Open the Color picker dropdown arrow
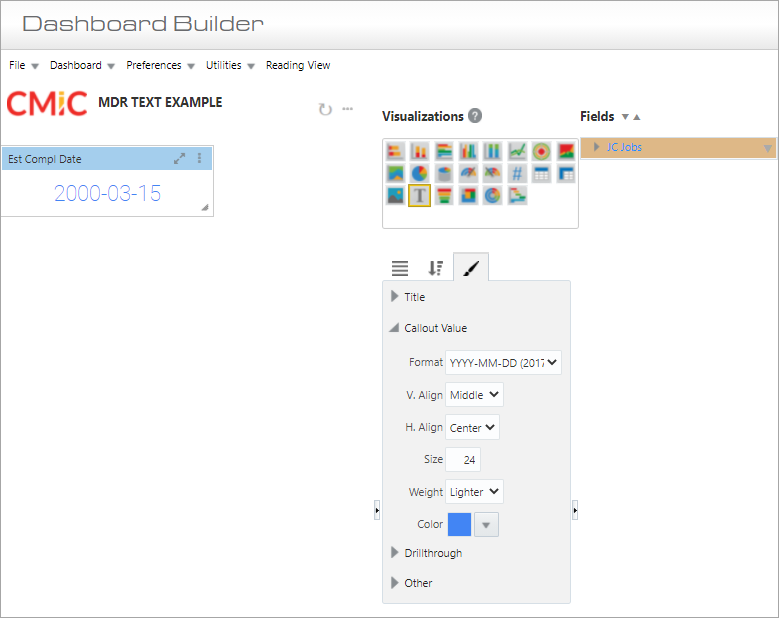Screen dimensions: 779x618 pyautogui.click(x=486, y=525)
